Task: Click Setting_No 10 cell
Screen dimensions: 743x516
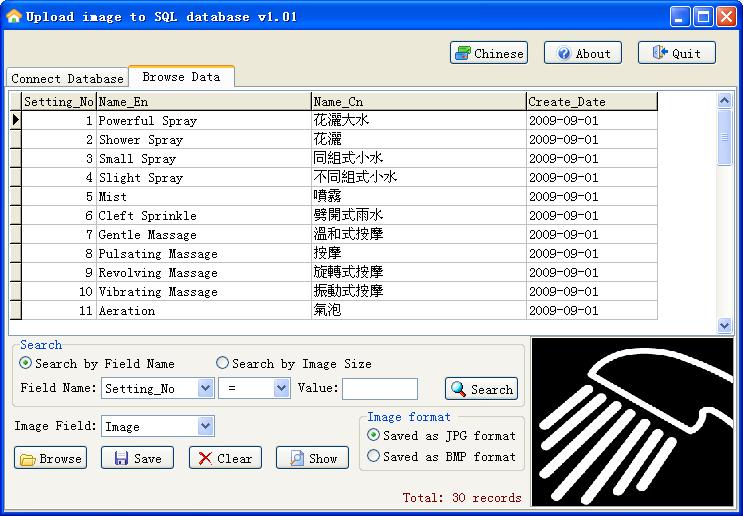Action: click(59, 291)
